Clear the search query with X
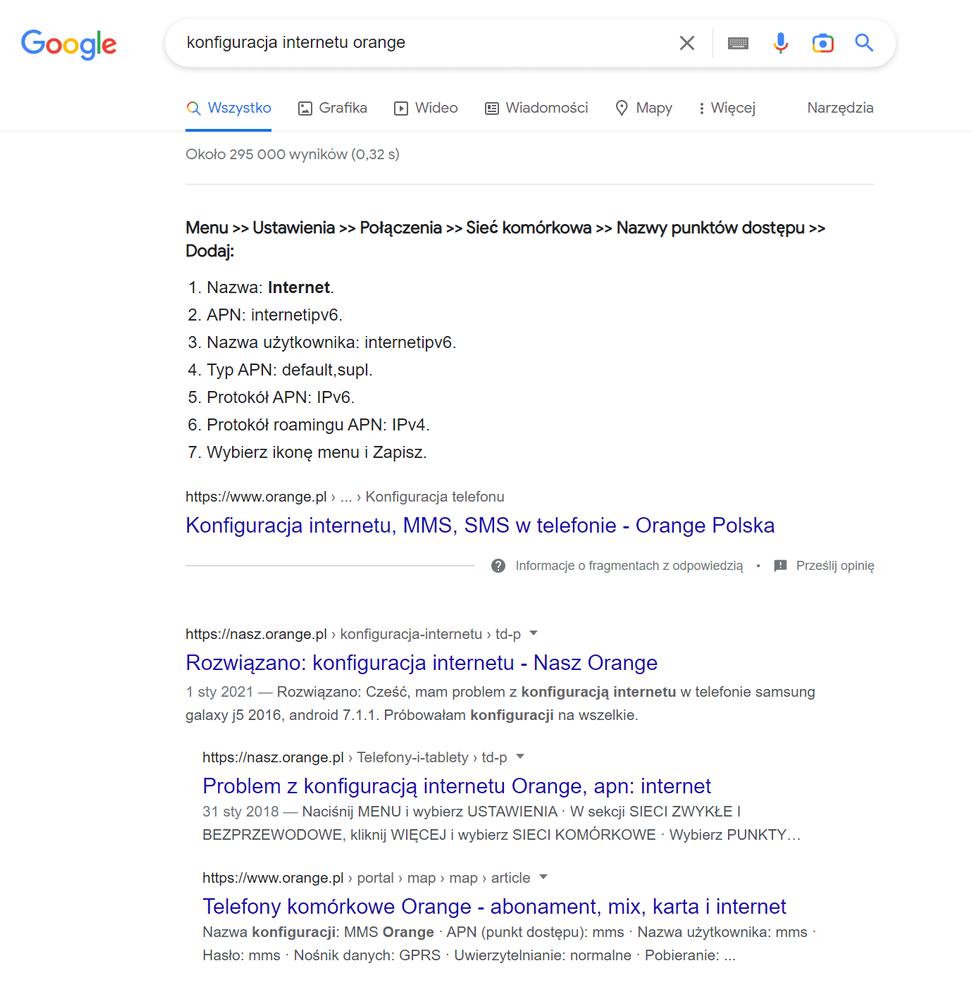Image resolution: width=972 pixels, height=999 pixels. coord(687,43)
